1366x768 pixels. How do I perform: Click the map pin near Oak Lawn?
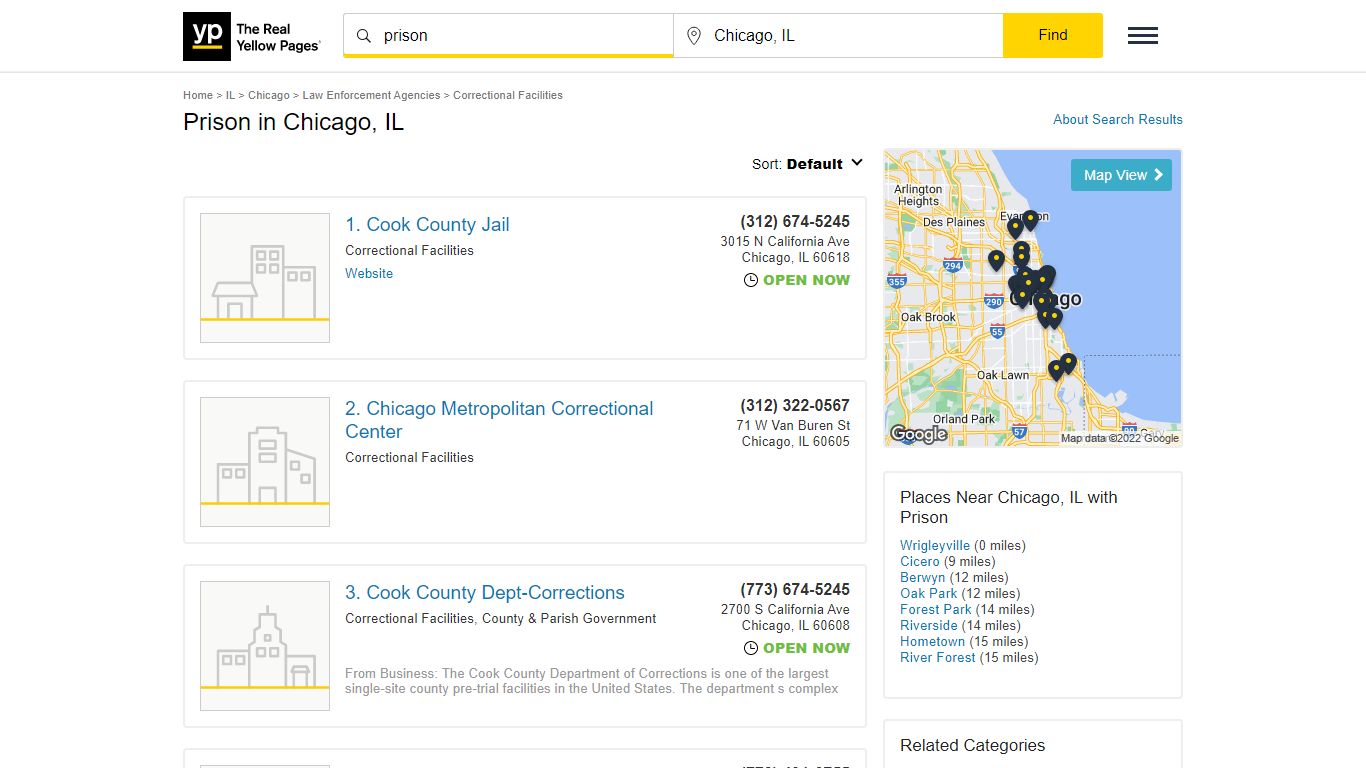click(x=1056, y=370)
